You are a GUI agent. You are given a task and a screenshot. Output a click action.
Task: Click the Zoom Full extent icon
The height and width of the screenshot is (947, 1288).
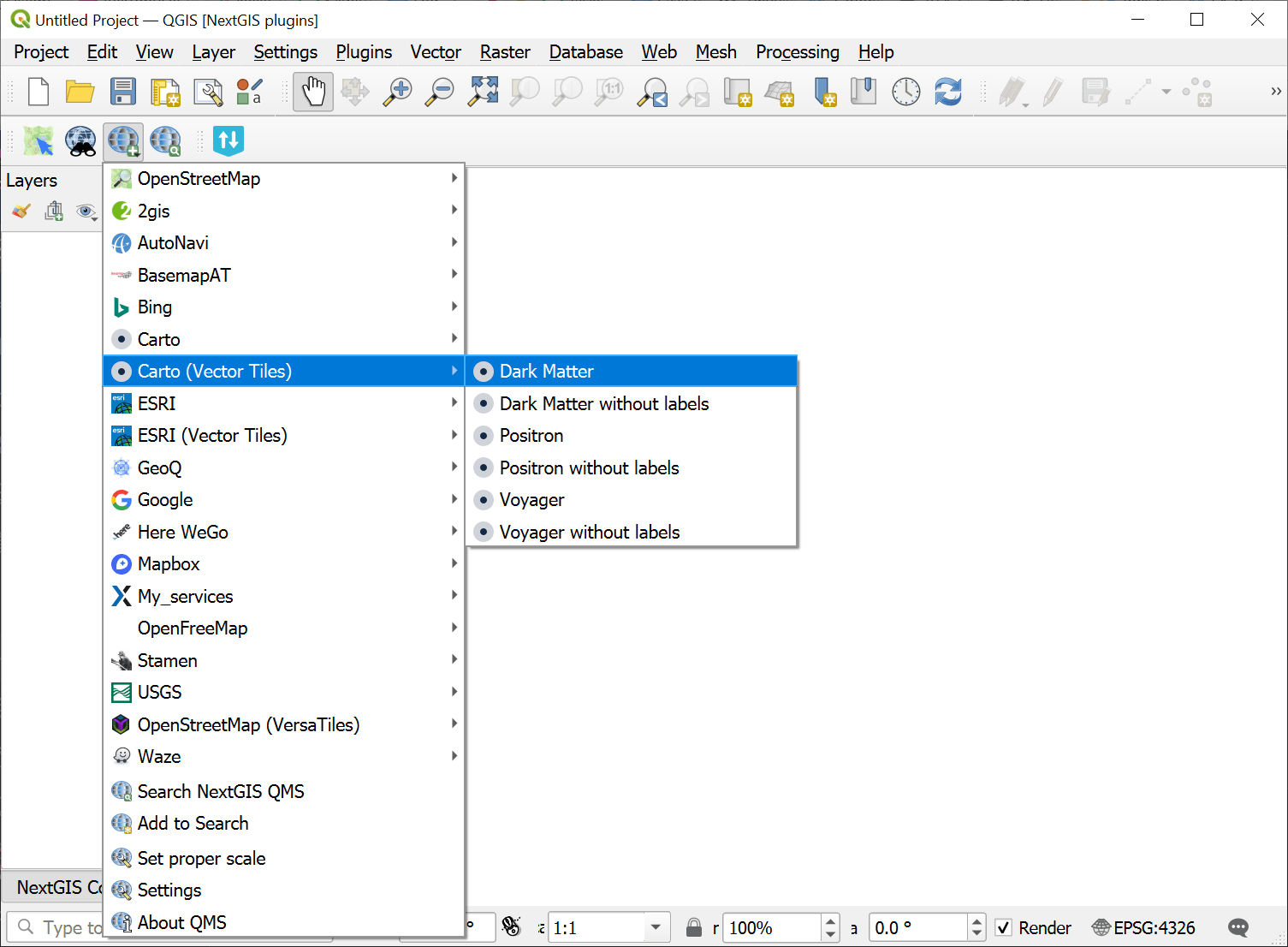(x=483, y=92)
